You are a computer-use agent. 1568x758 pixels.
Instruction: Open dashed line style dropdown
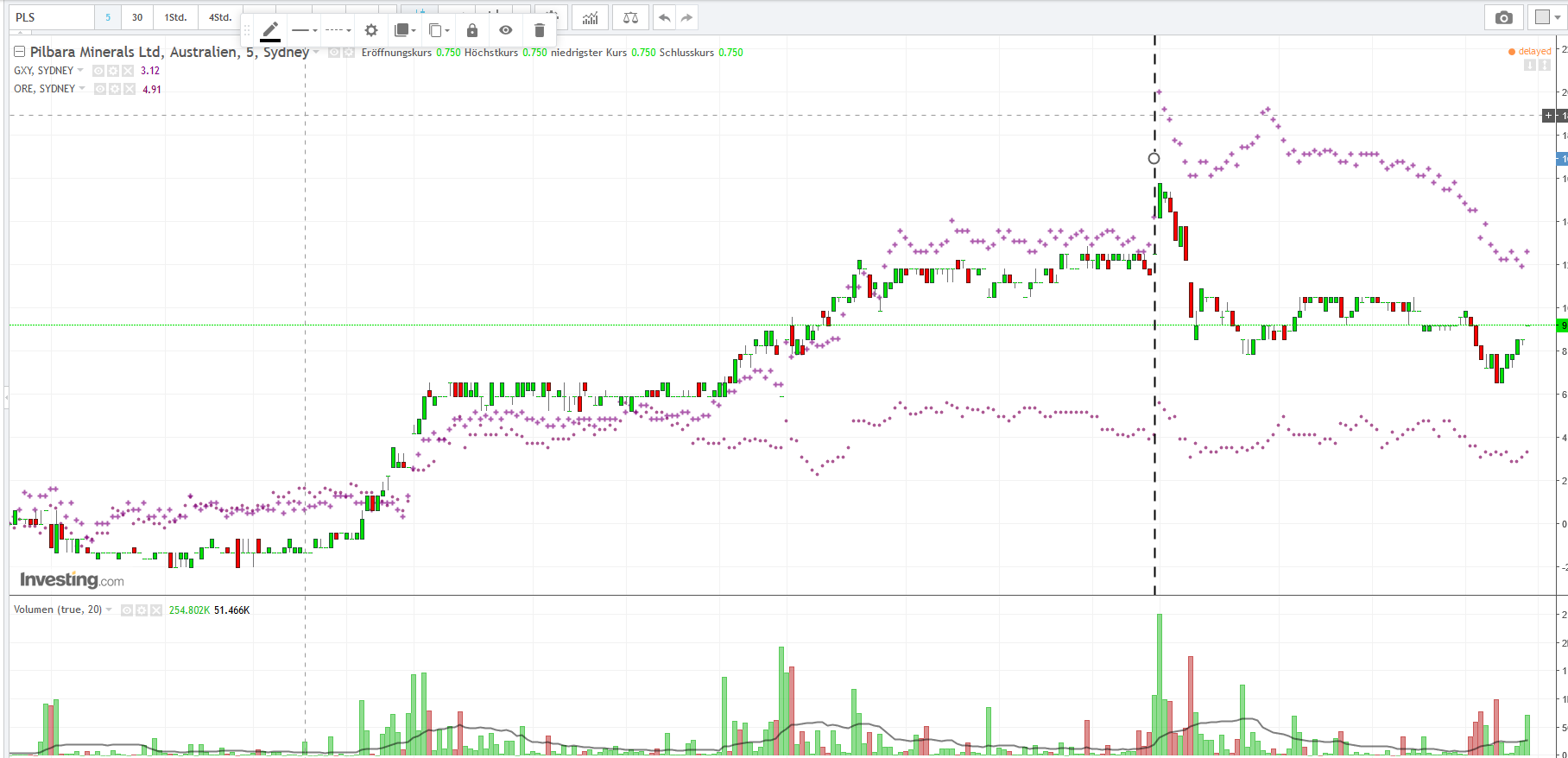(338, 30)
